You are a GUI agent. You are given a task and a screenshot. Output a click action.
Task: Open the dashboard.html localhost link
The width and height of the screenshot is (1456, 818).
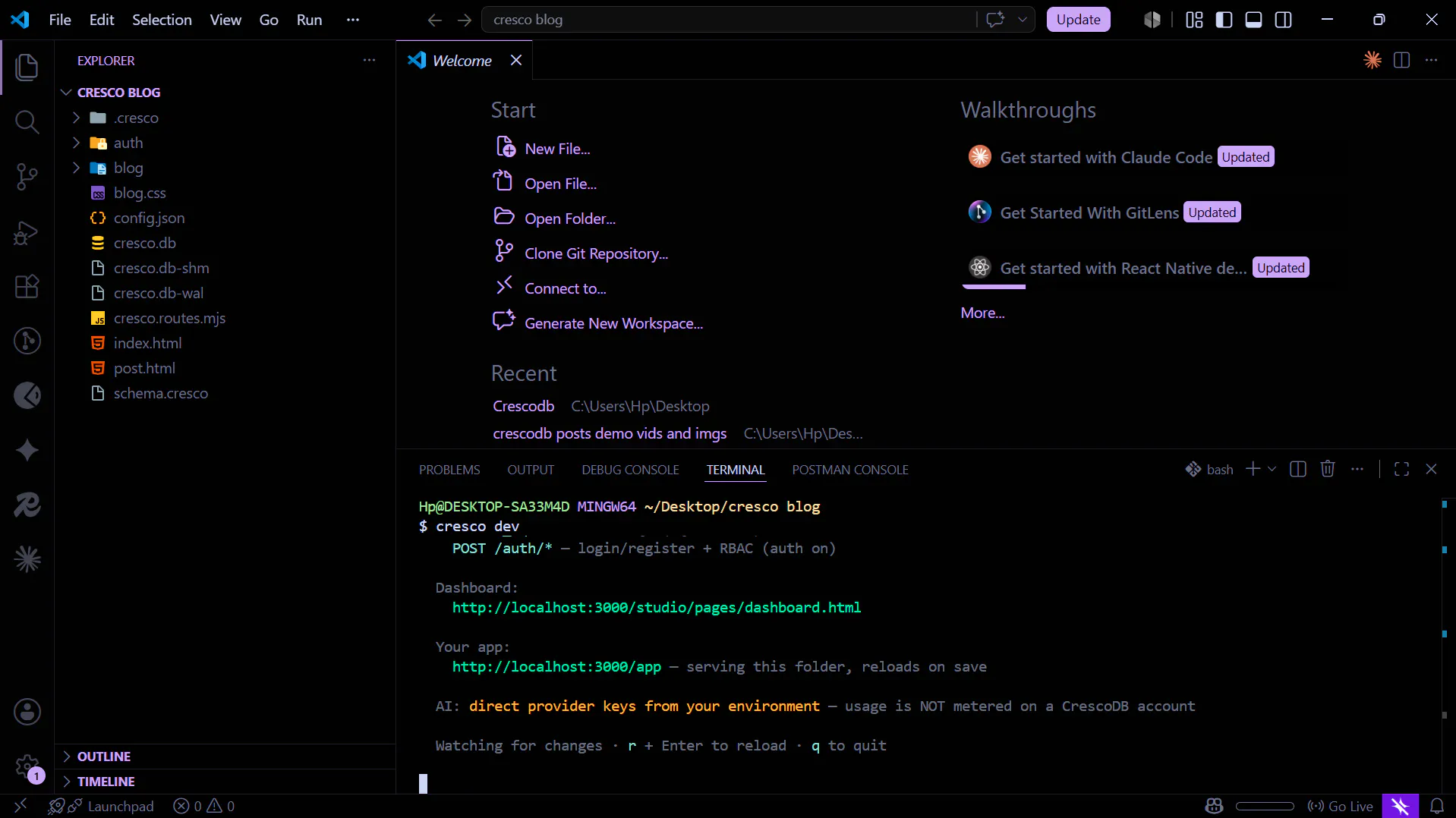[657, 607]
